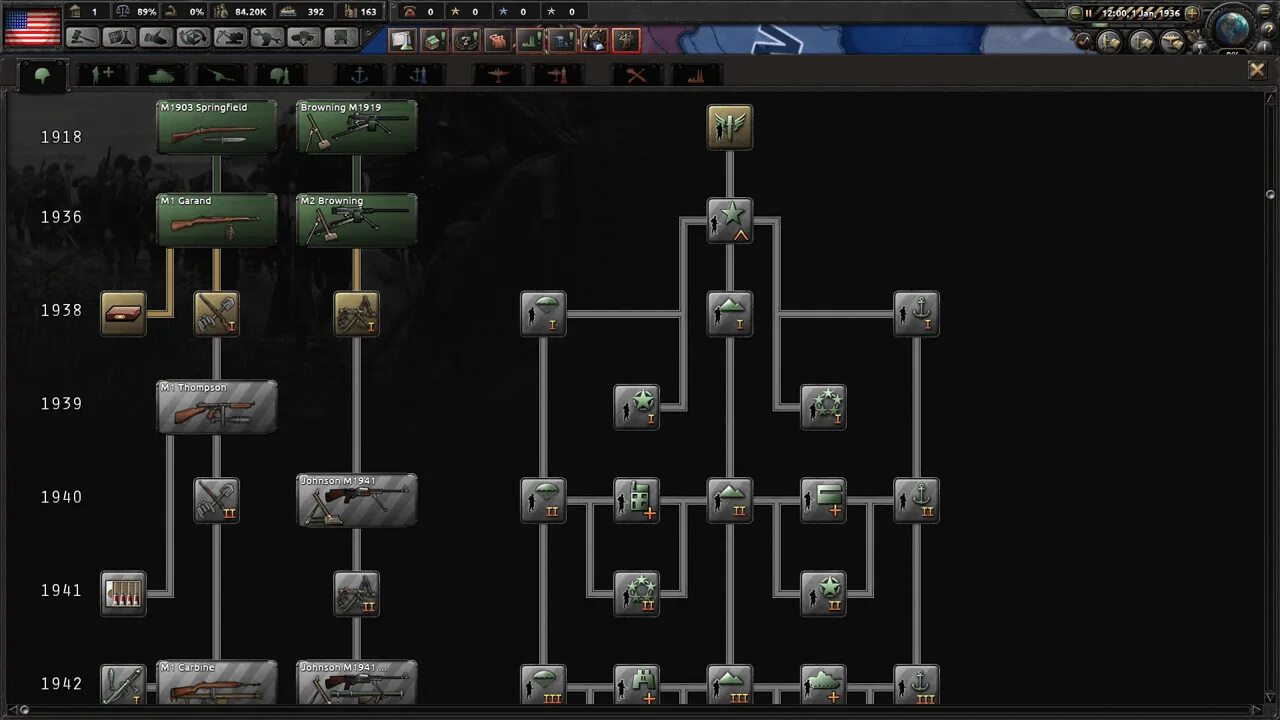Open the Diplomacy handshake button
Screen dimensions: 1280x720
(x=157, y=38)
